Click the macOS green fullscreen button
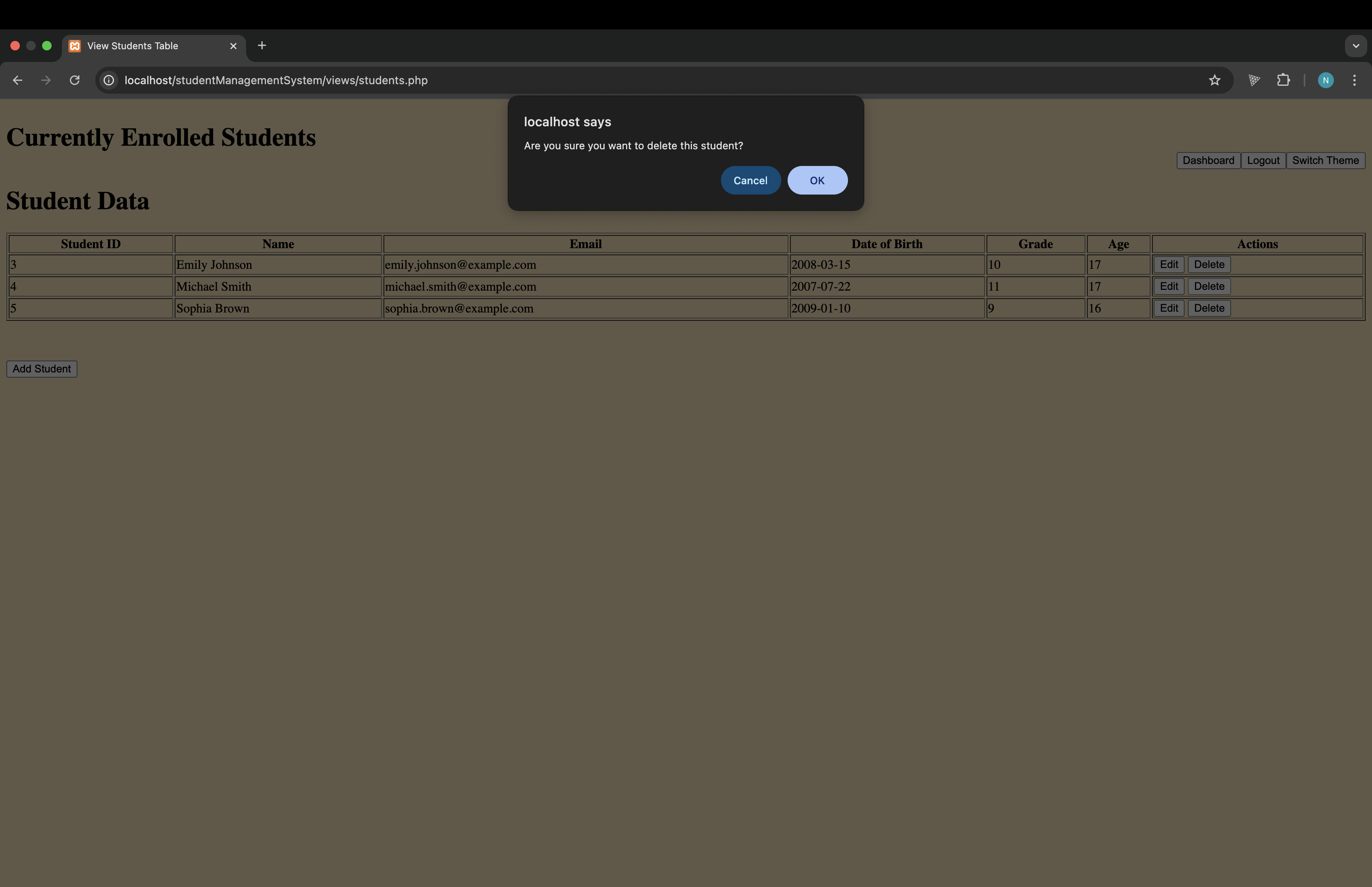Image resolution: width=1372 pixels, height=887 pixels. [47, 46]
